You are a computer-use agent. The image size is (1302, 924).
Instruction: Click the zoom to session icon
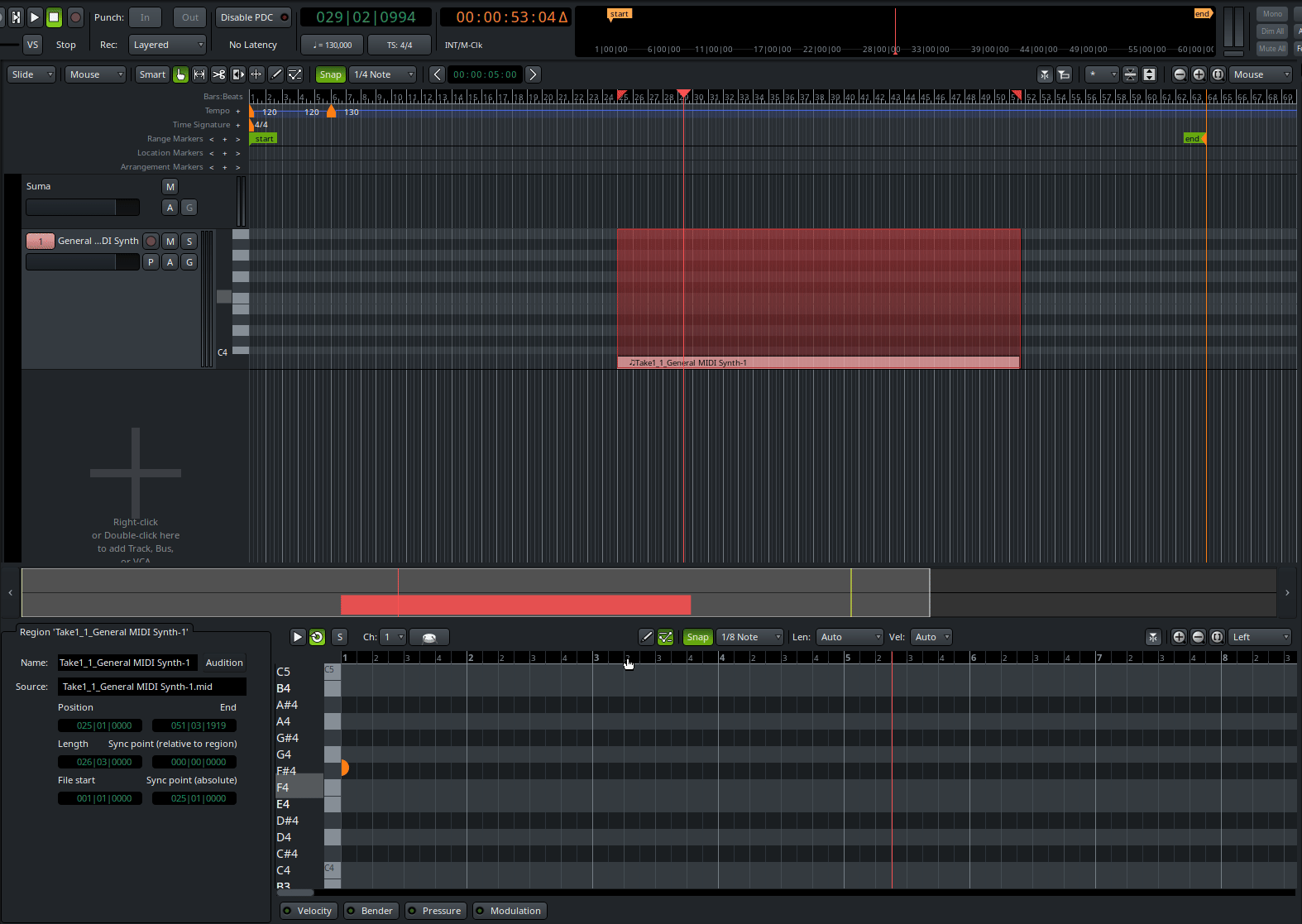click(x=1218, y=74)
